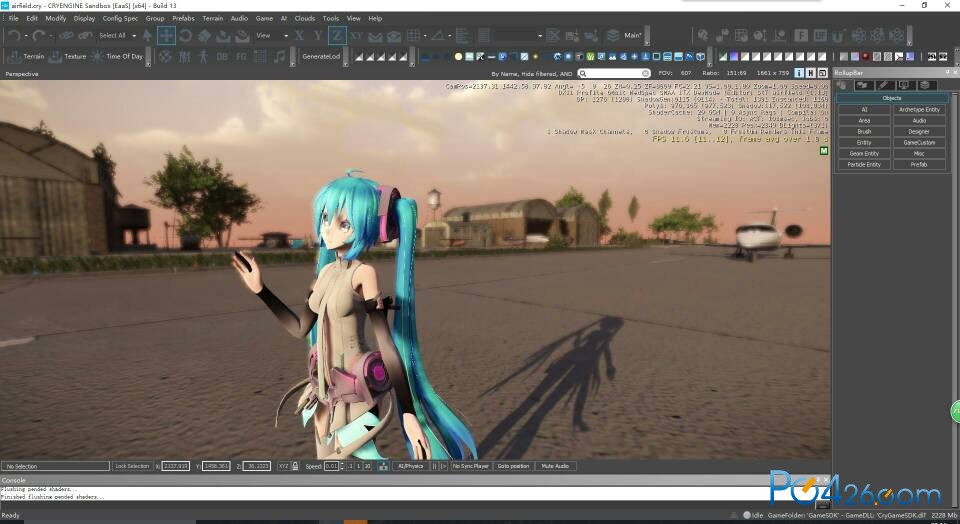Image resolution: width=960 pixels, height=524 pixels.
Task: Click the Redo arrow icon
Action: pos(38,36)
